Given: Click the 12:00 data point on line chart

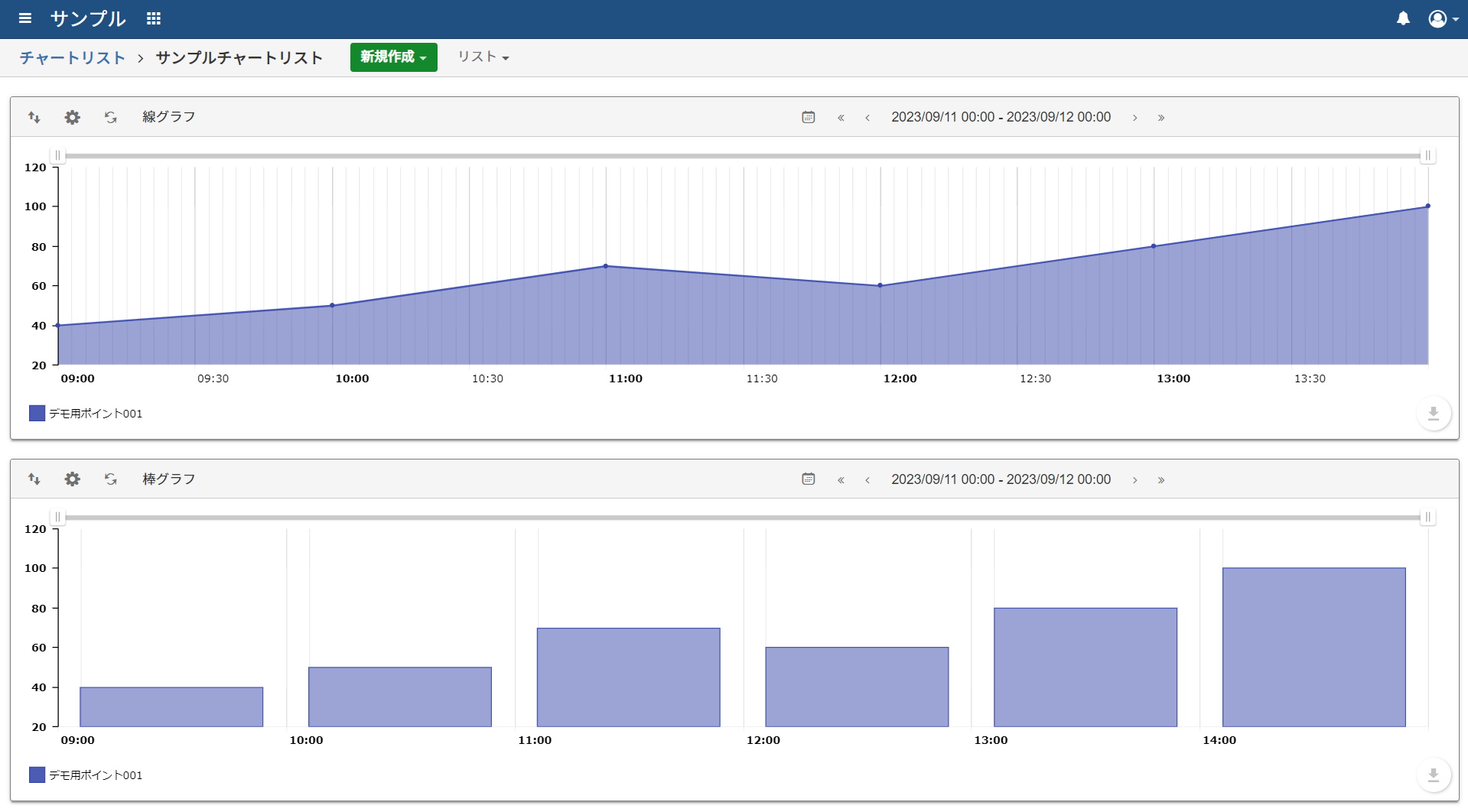Looking at the screenshot, I should (880, 285).
